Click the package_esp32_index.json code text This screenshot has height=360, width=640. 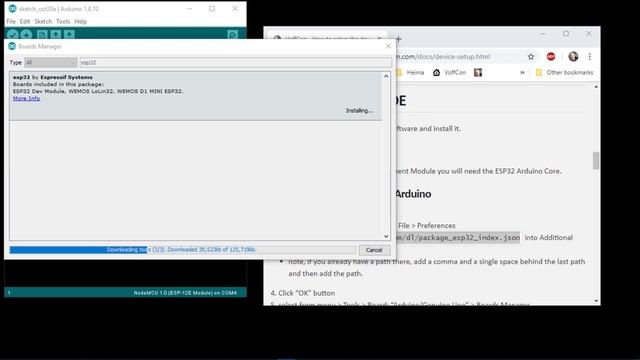(458, 238)
